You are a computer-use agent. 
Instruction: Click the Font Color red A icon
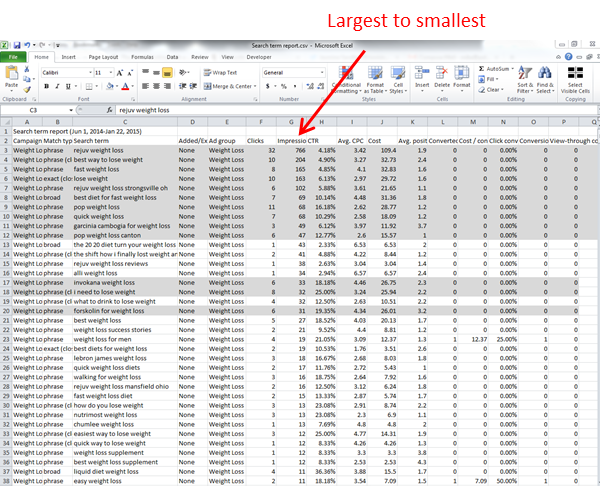click(125, 86)
